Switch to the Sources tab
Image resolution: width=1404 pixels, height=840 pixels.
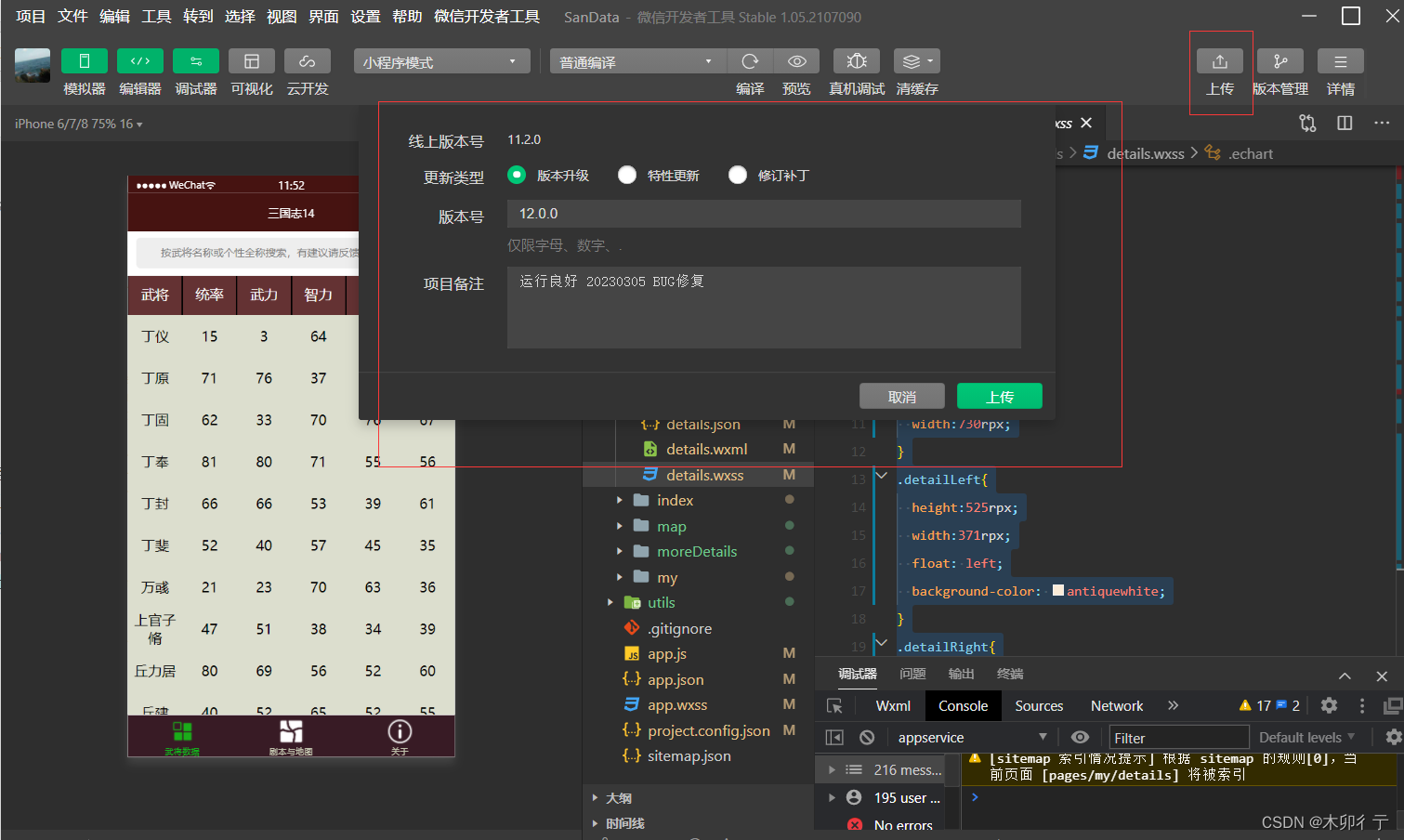click(1039, 706)
